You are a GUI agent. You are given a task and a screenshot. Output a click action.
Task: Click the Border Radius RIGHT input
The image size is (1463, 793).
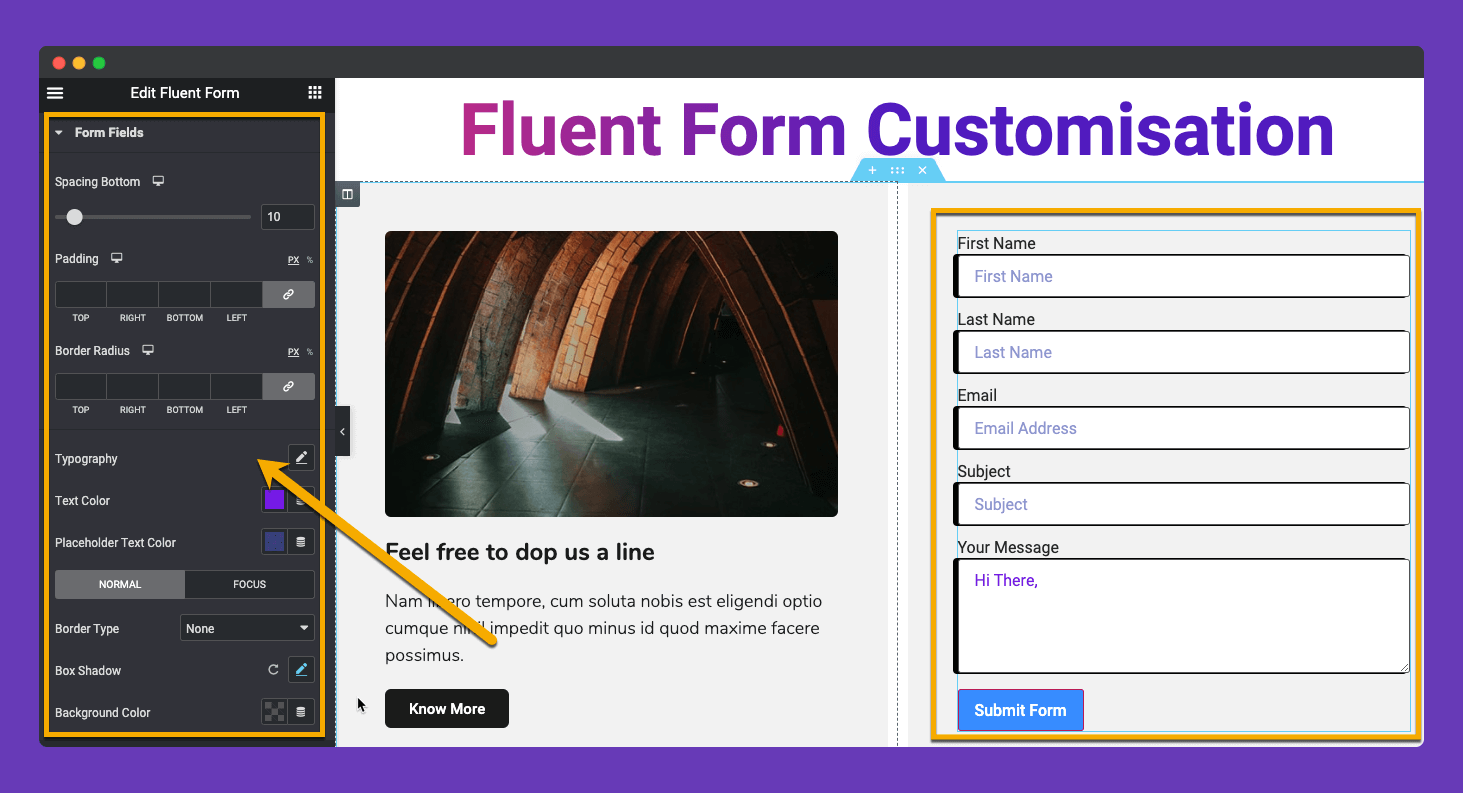pyautogui.click(x=133, y=386)
